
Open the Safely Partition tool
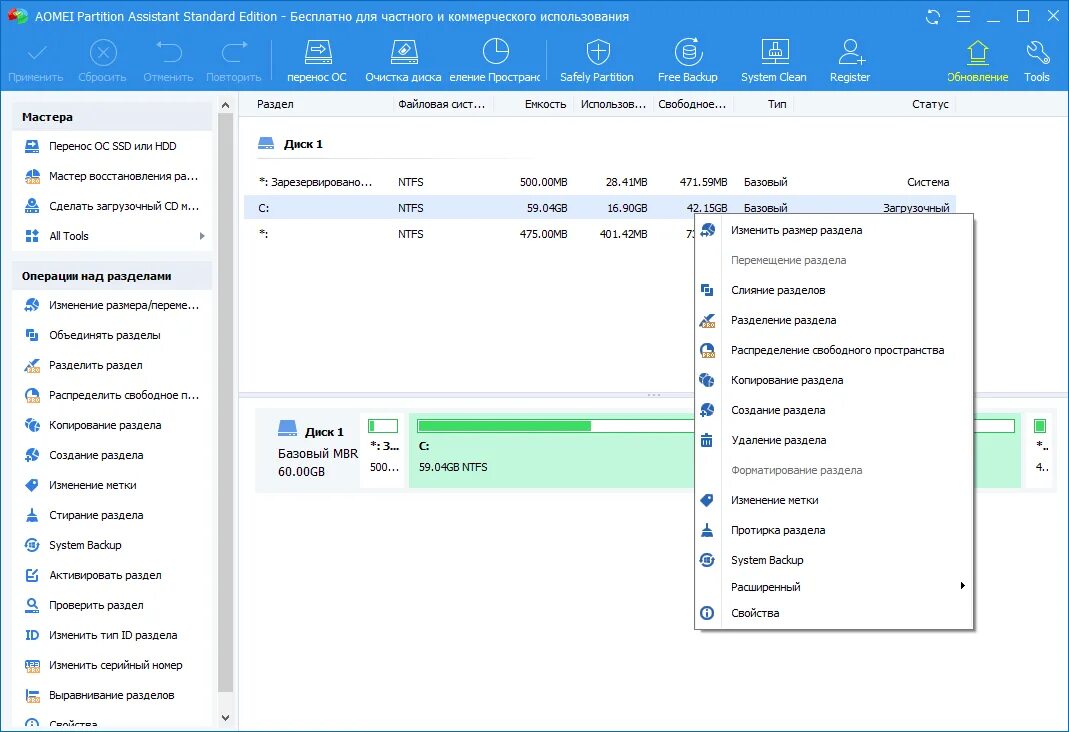pos(597,61)
